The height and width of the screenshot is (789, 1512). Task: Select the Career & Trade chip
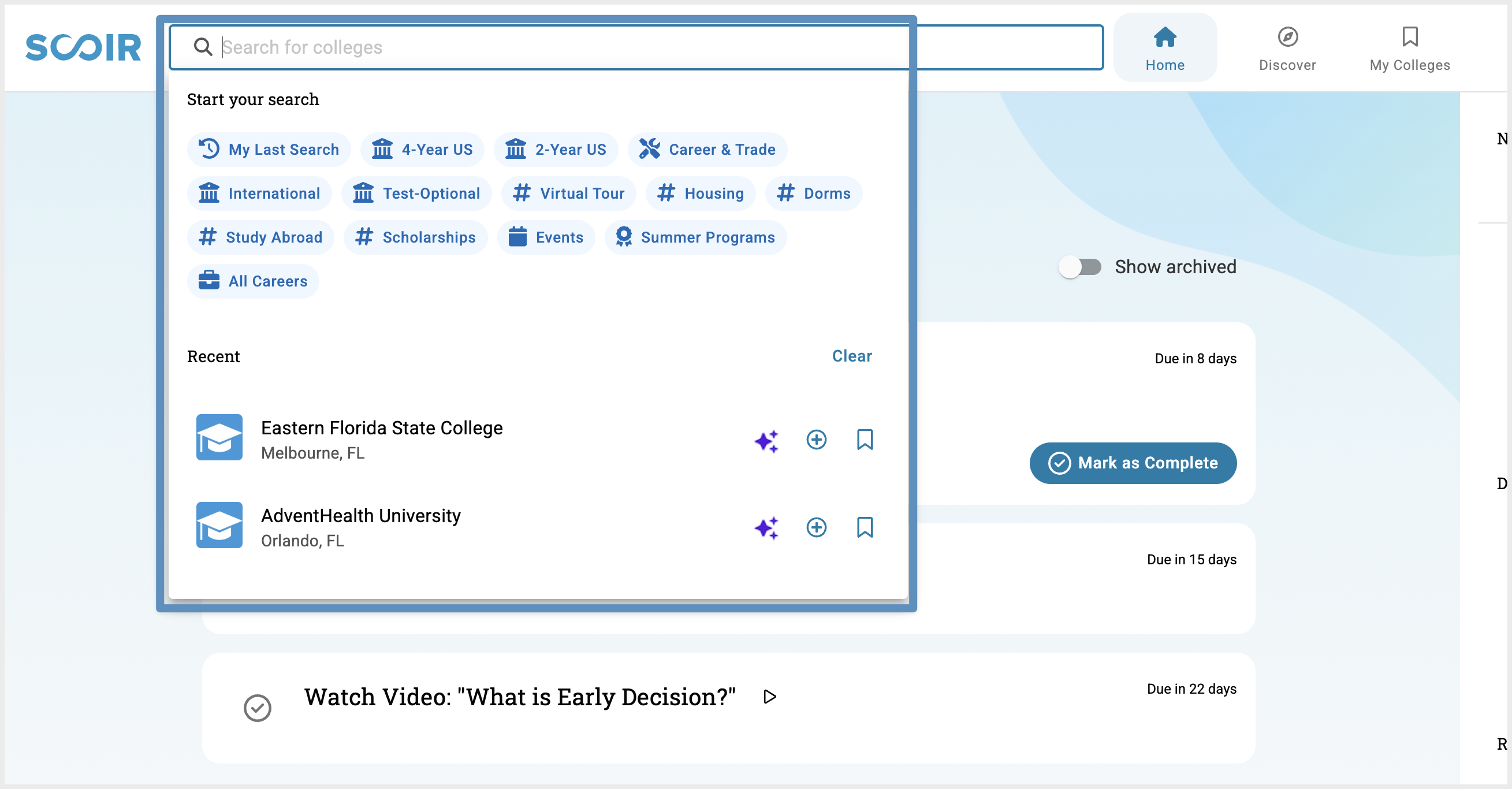pyautogui.click(x=707, y=149)
